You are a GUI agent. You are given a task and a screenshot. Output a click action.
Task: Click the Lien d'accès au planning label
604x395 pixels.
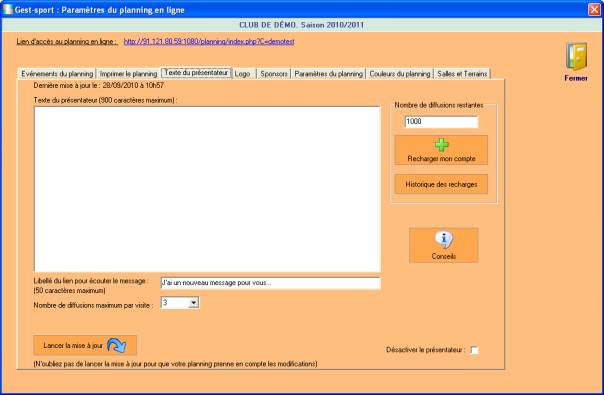67,41
